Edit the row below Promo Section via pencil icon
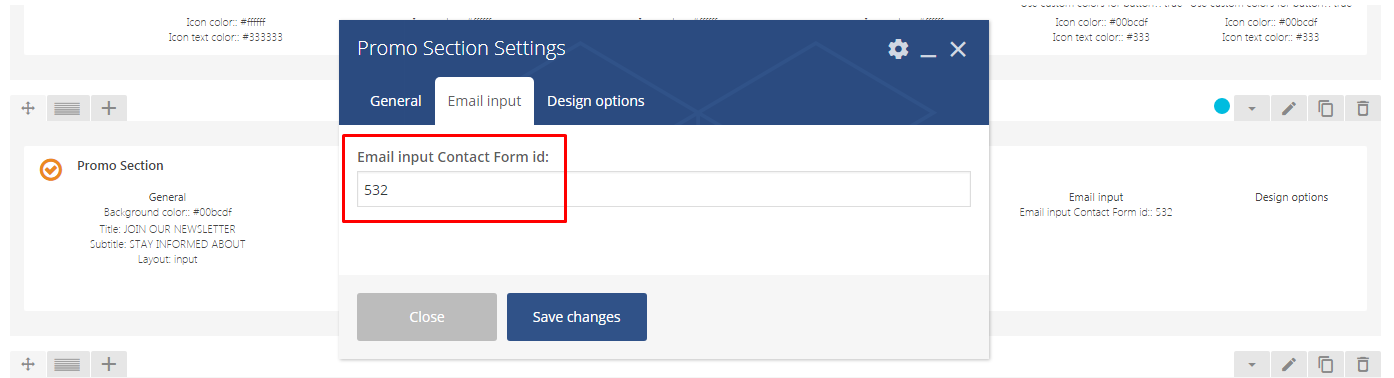Viewport: 1394px width, 378px height. pyautogui.click(x=1289, y=364)
